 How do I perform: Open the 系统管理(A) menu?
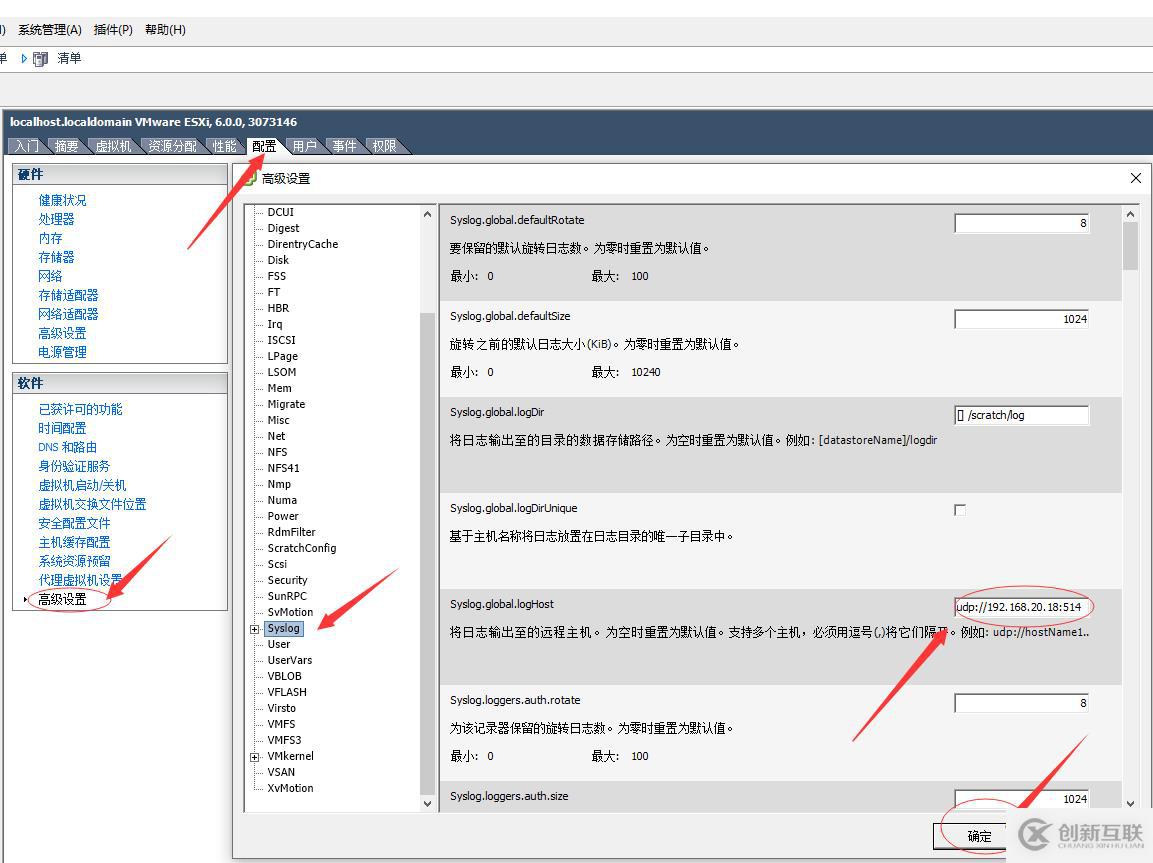(49, 29)
